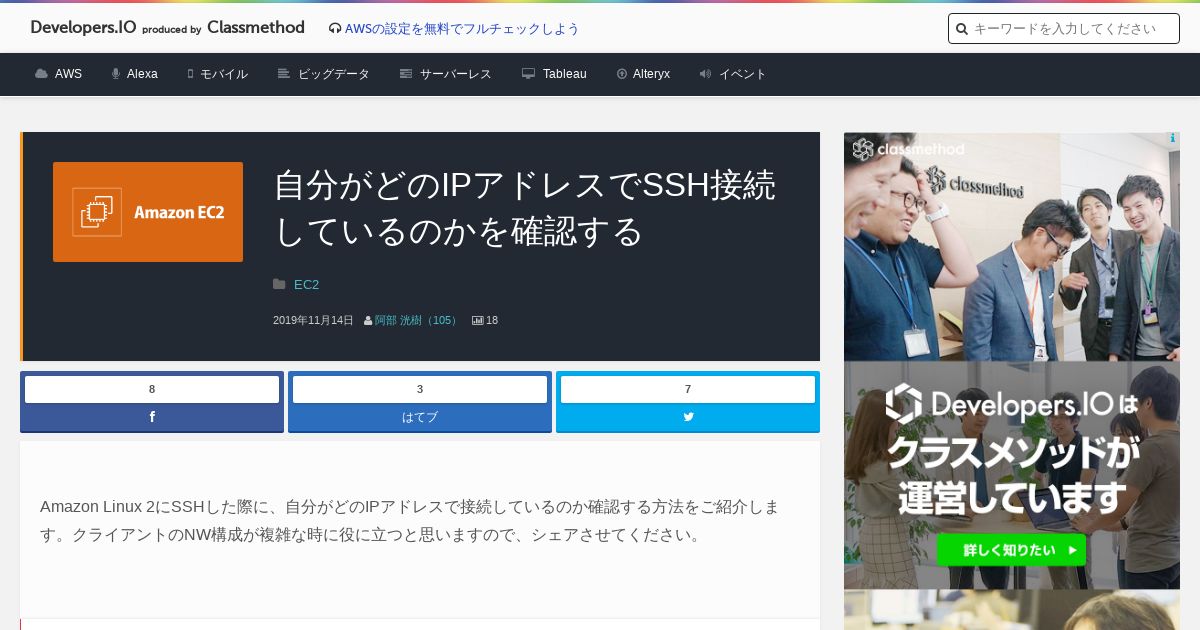Click the microphone icon next to Alexa

[x=116, y=74]
